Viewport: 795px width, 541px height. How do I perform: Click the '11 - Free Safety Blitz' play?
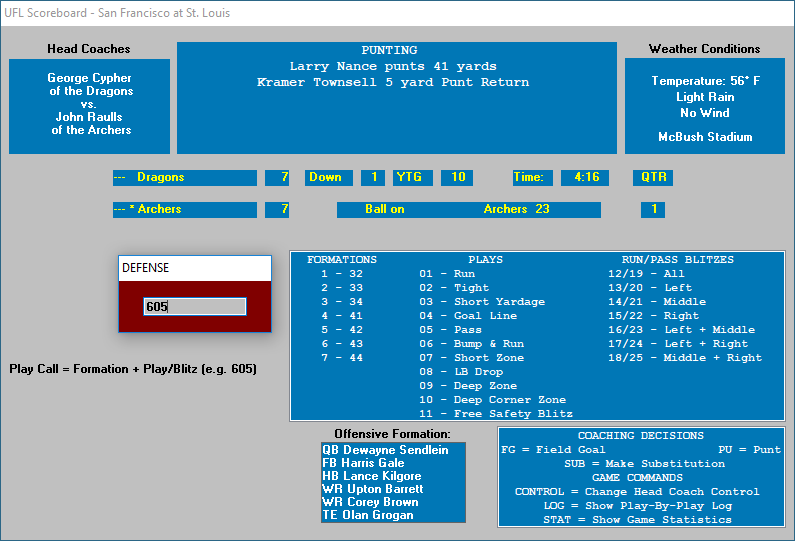coord(496,414)
